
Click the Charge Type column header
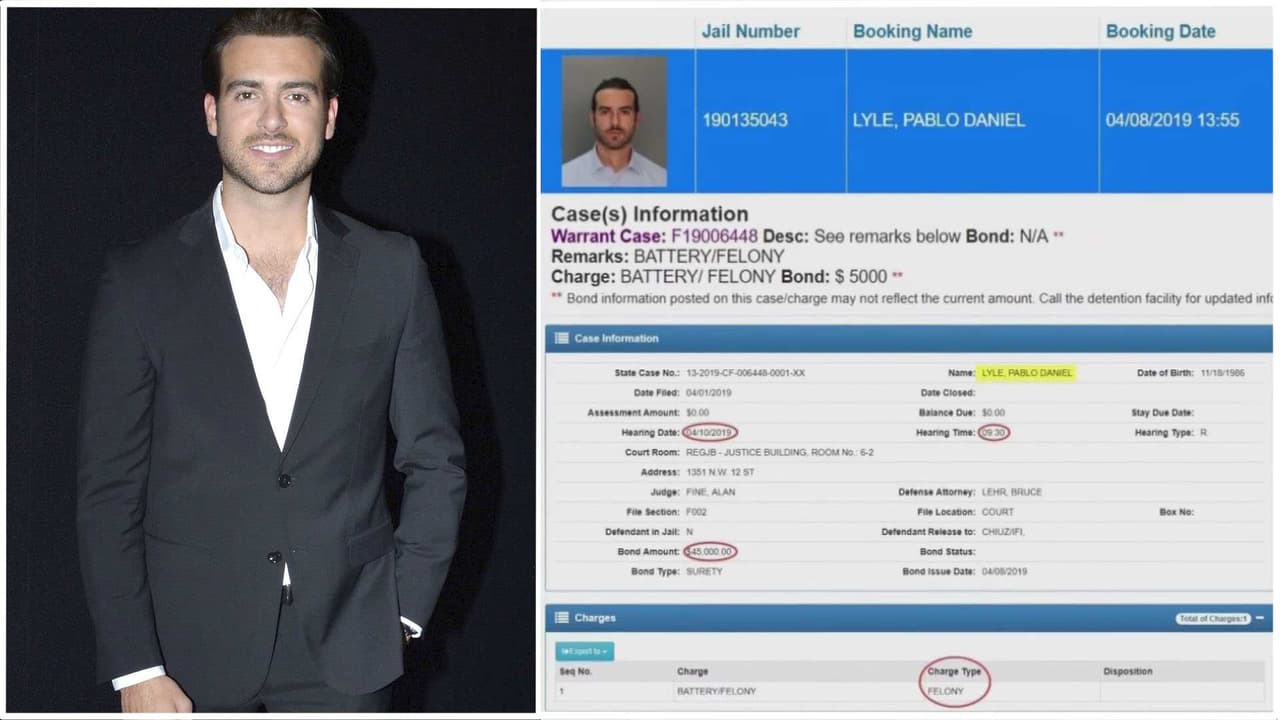click(x=955, y=672)
